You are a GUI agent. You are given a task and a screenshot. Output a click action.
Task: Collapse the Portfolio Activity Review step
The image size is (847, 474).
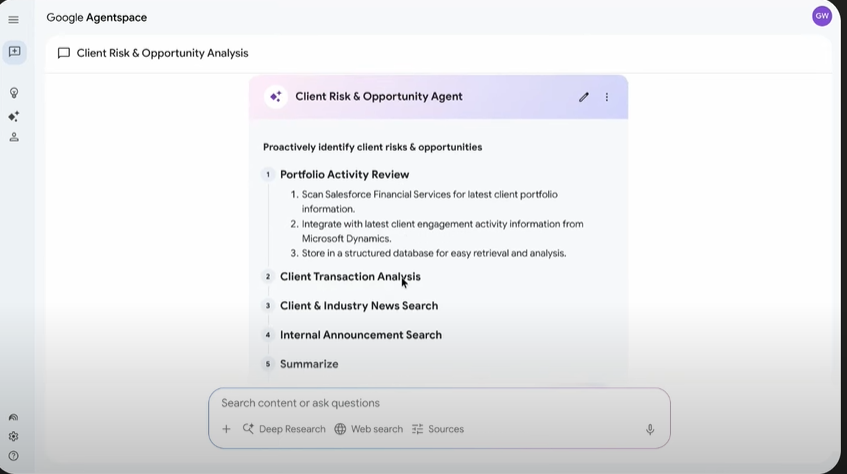[x=345, y=175]
